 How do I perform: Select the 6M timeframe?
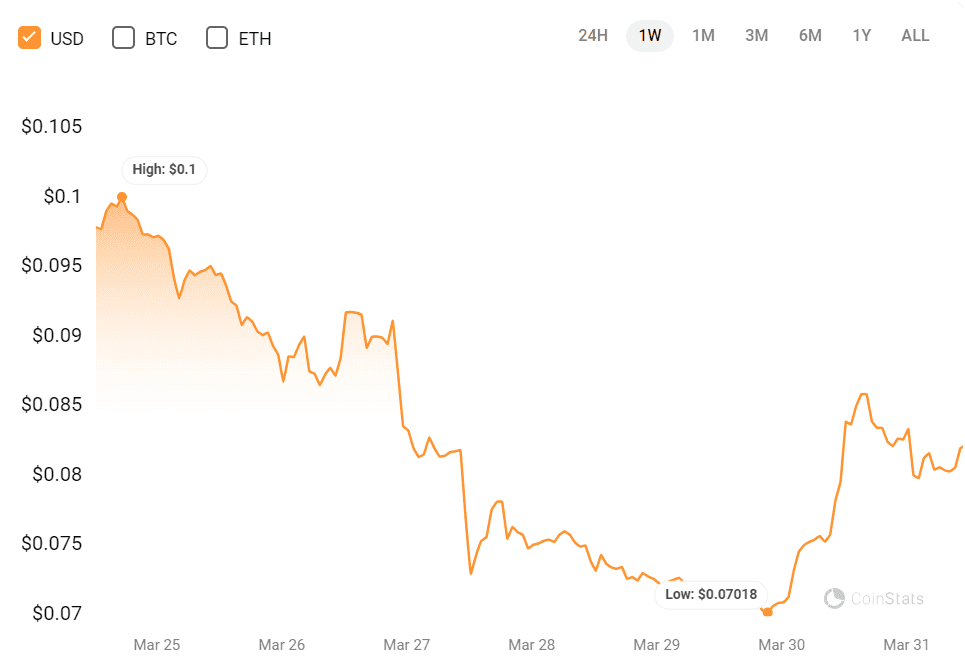pos(810,35)
